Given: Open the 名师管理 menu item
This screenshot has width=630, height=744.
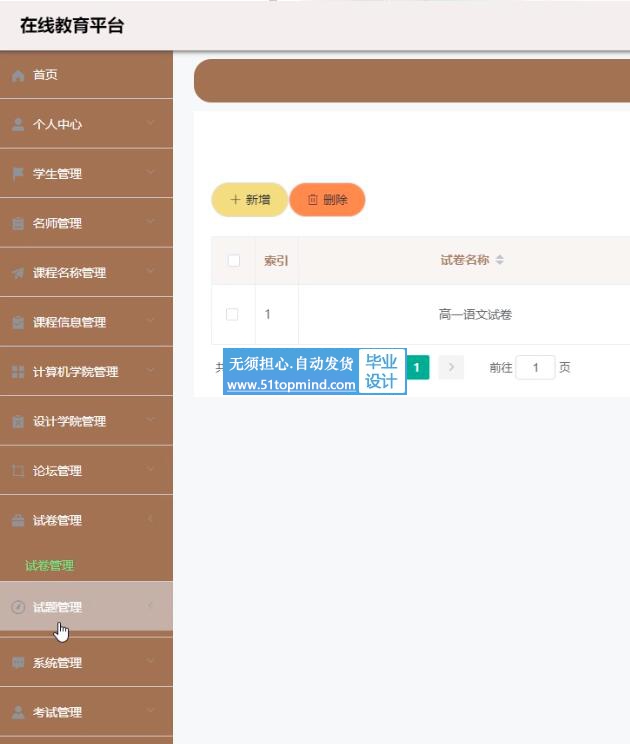Looking at the screenshot, I should [x=86, y=223].
